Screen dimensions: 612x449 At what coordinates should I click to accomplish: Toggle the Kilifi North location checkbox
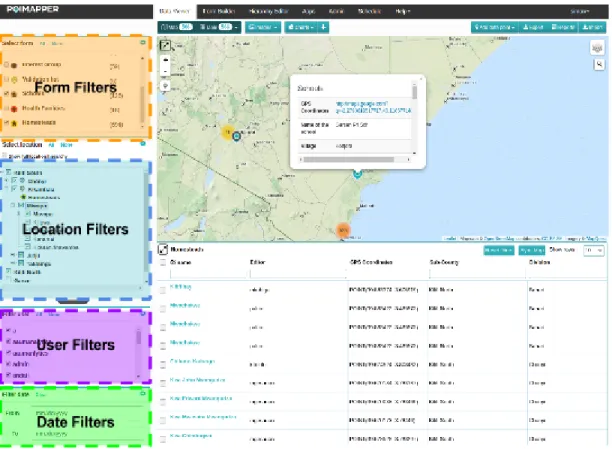[9, 271]
